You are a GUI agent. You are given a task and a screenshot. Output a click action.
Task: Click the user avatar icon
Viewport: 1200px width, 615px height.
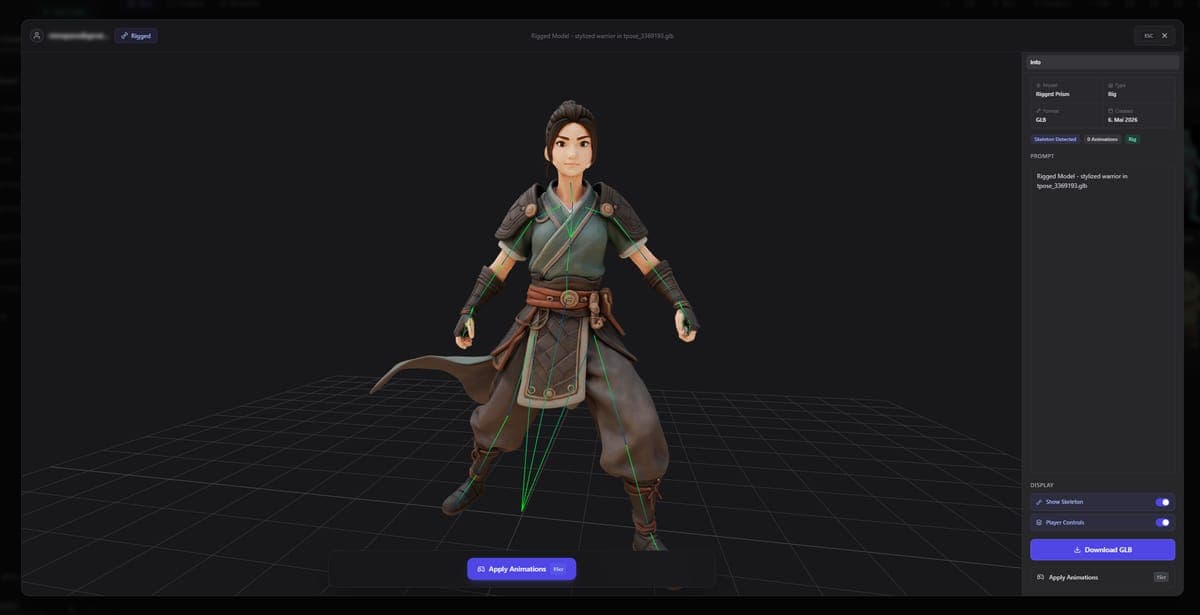click(37, 36)
